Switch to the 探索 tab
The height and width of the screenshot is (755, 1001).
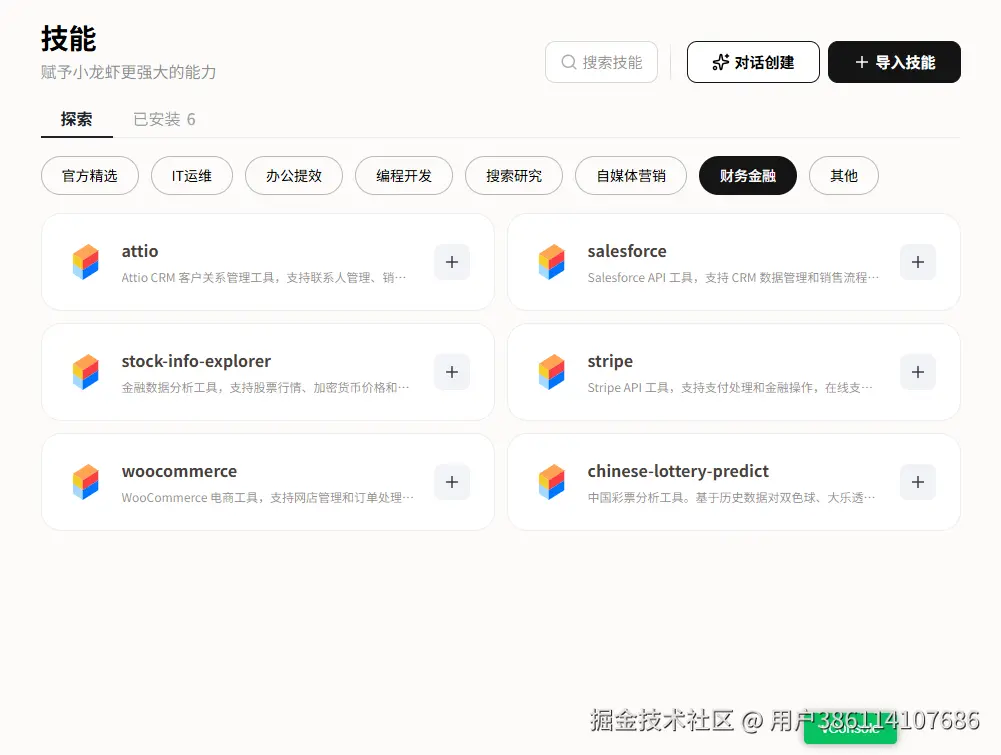coord(77,119)
